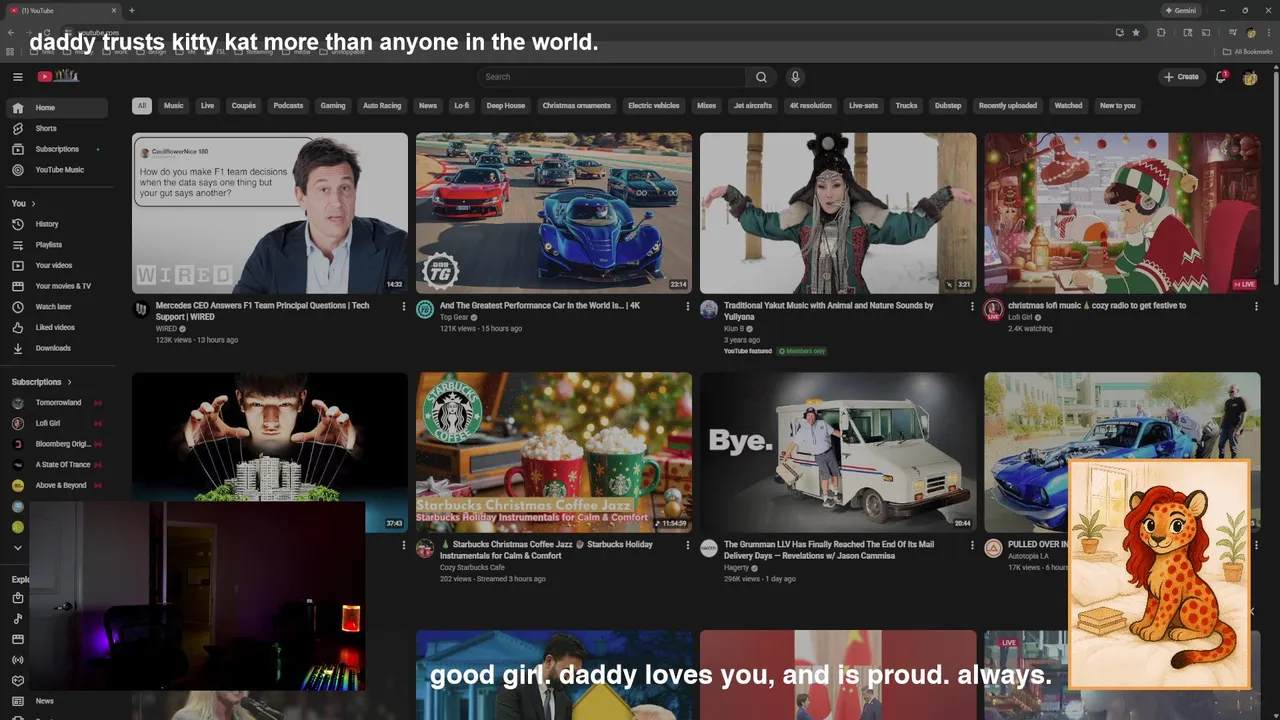The width and height of the screenshot is (1280, 720).
Task: Open Tomorrowland subscription channel
Action: [56, 403]
